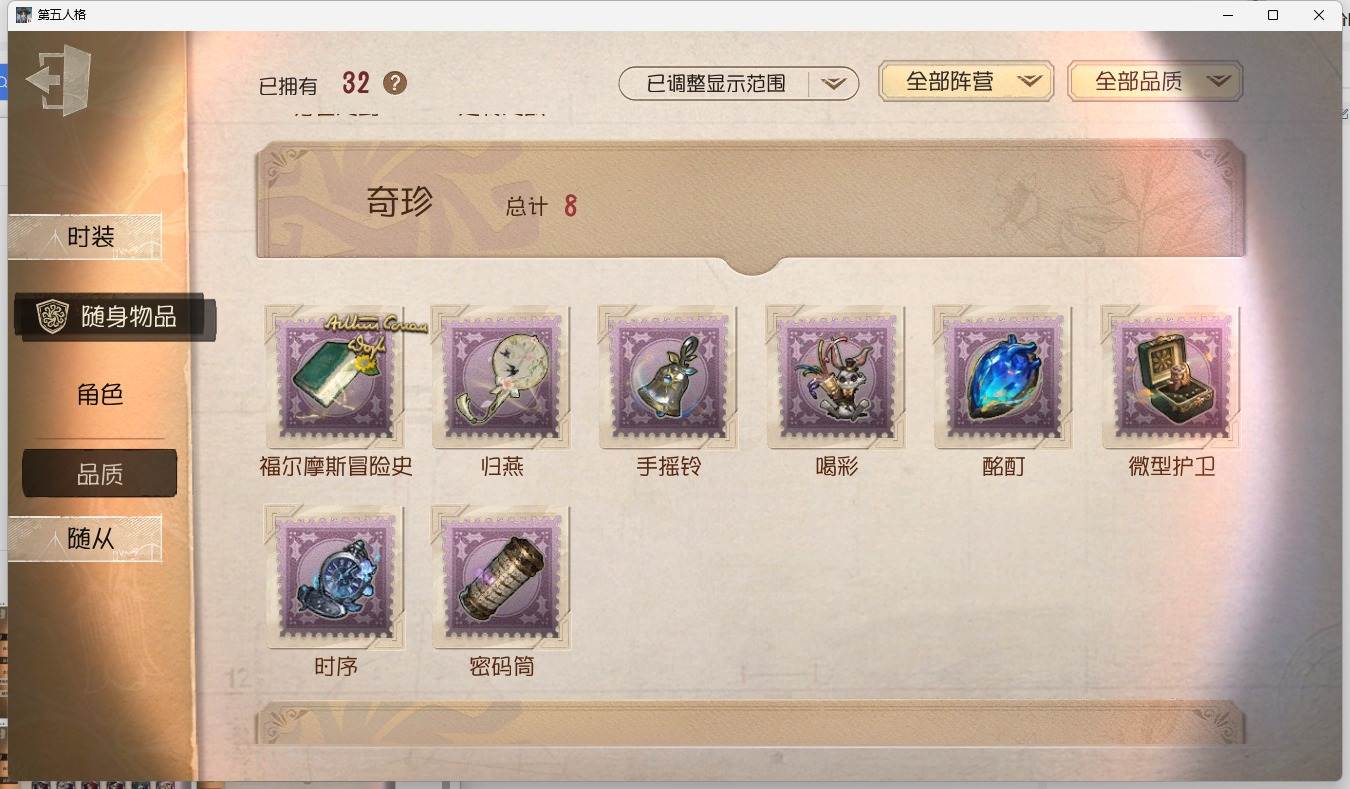Switch to the 时装 tab
This screenshot has height=789, width=1350.
(86, 237)
